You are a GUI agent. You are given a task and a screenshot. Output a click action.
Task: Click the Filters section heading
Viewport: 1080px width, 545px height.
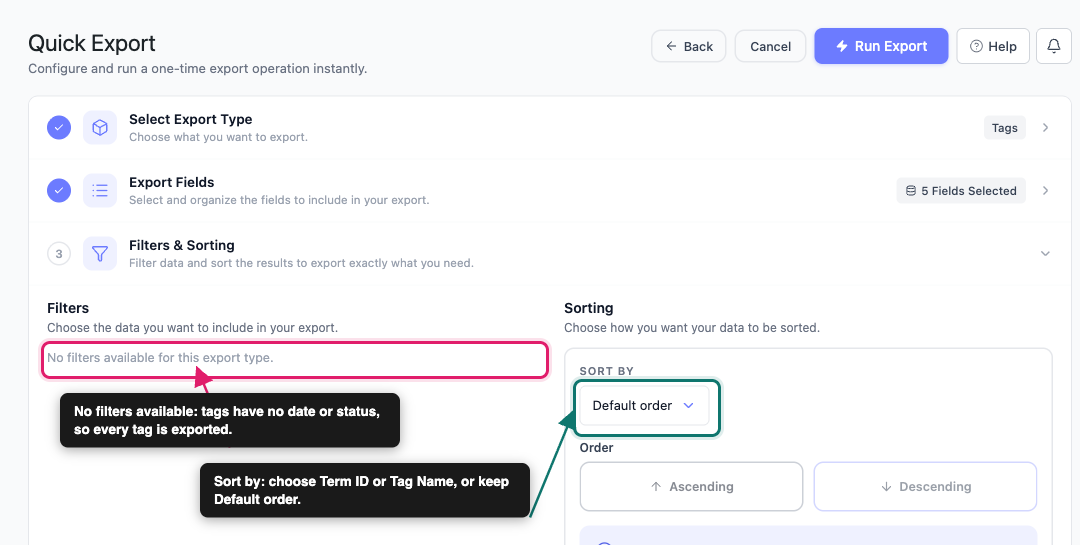click(x=68, y=308)
